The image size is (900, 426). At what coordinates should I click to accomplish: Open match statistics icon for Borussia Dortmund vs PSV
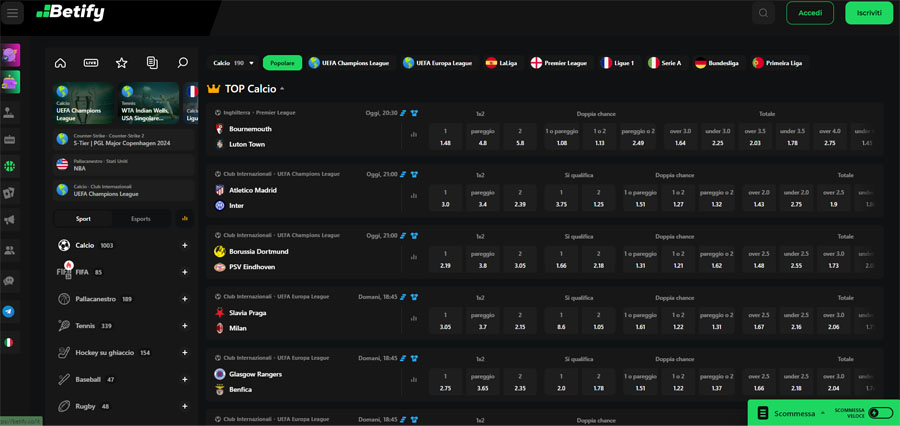pos(413,257)
